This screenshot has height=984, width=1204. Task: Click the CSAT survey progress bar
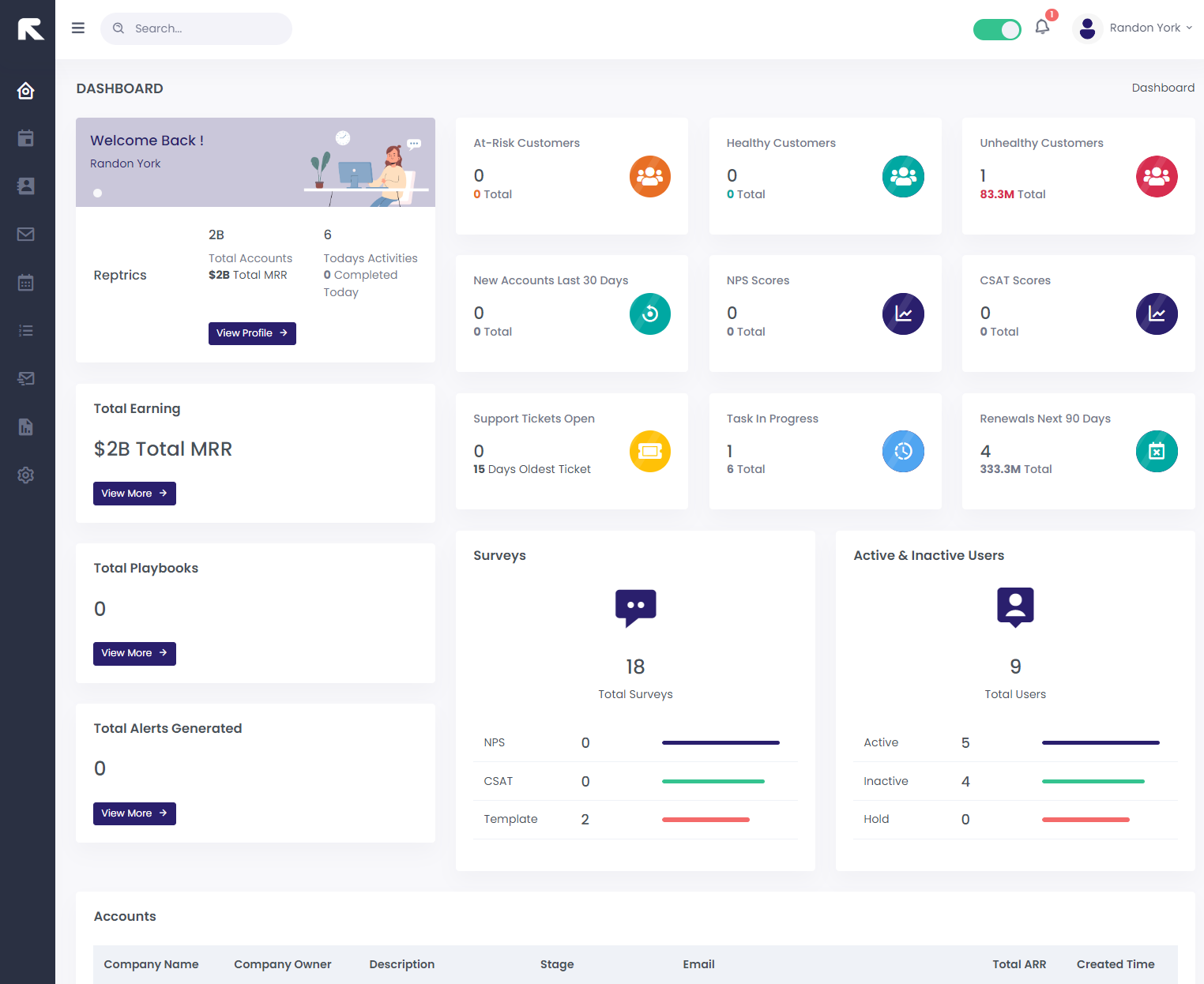point(713,782)
